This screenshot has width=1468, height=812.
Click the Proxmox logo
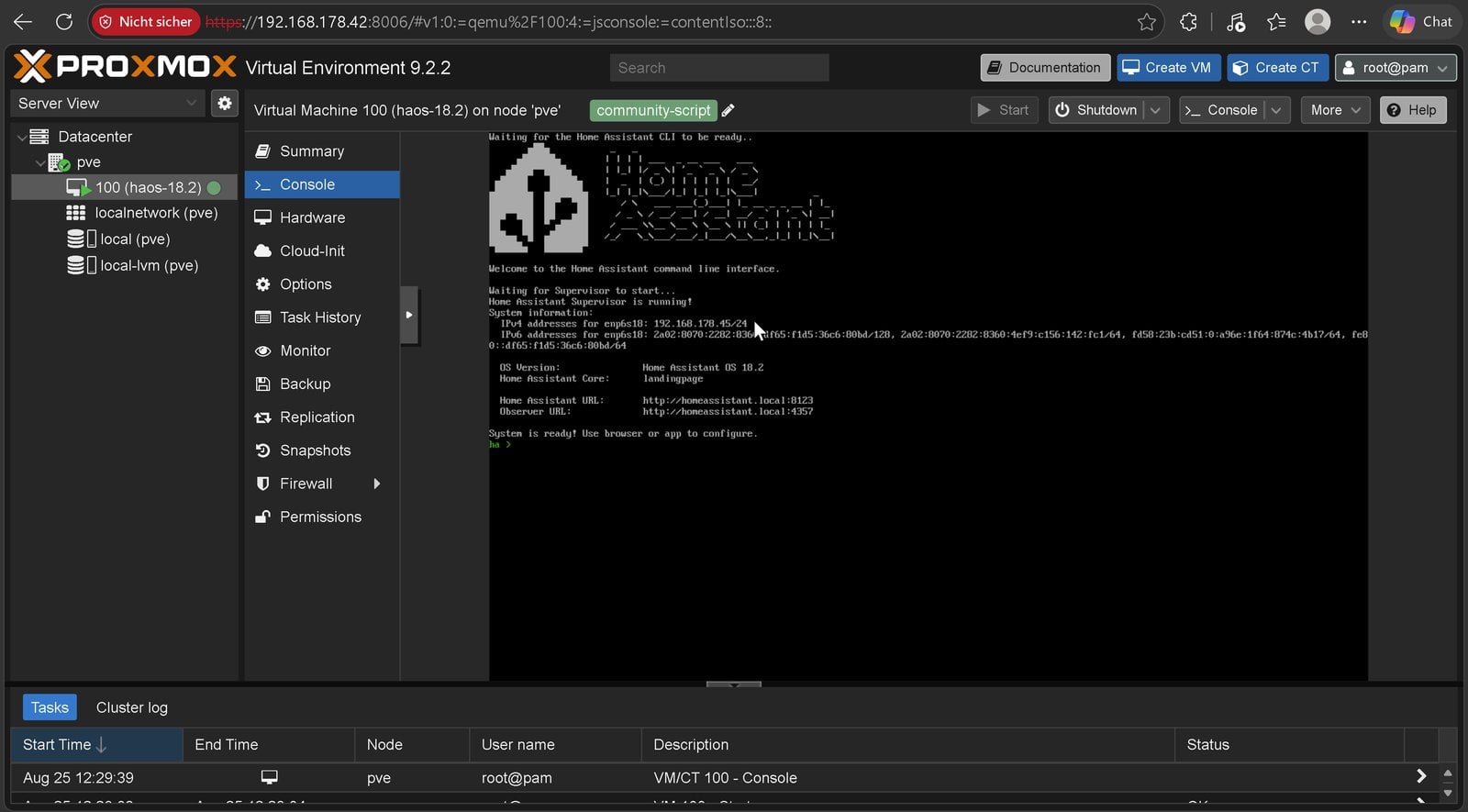[x=126, y=67]
